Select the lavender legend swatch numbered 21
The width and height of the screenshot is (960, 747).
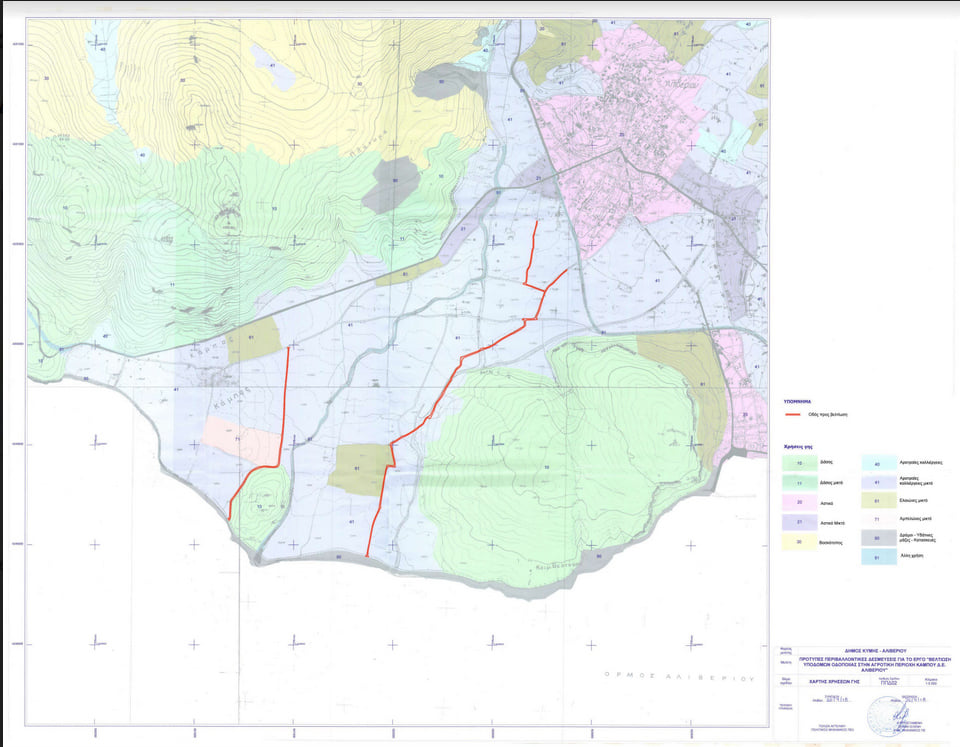(x=800, y=522)
